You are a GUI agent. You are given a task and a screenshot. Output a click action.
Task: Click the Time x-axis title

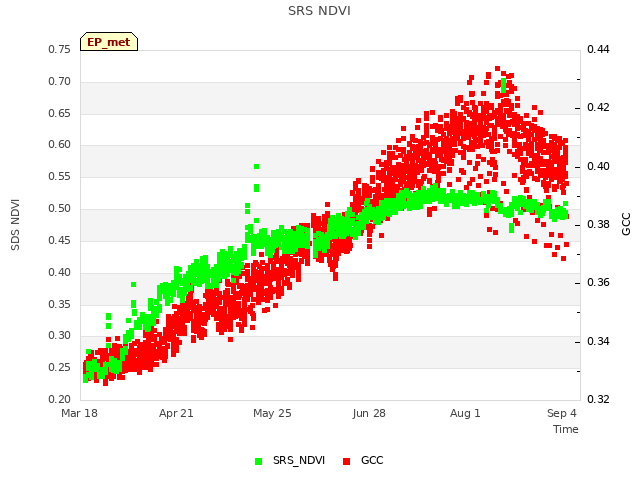[566, 429]
